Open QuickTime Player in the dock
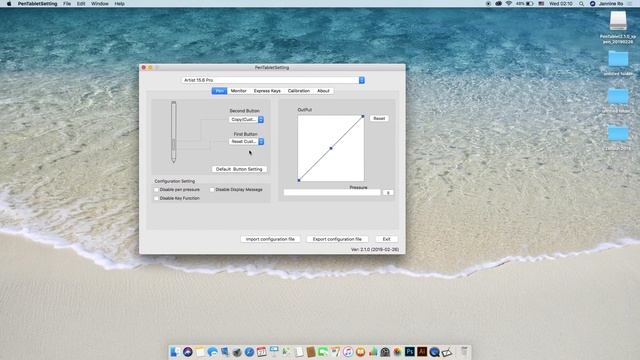This screenshot has height=360, width=640. pos(434,351)
